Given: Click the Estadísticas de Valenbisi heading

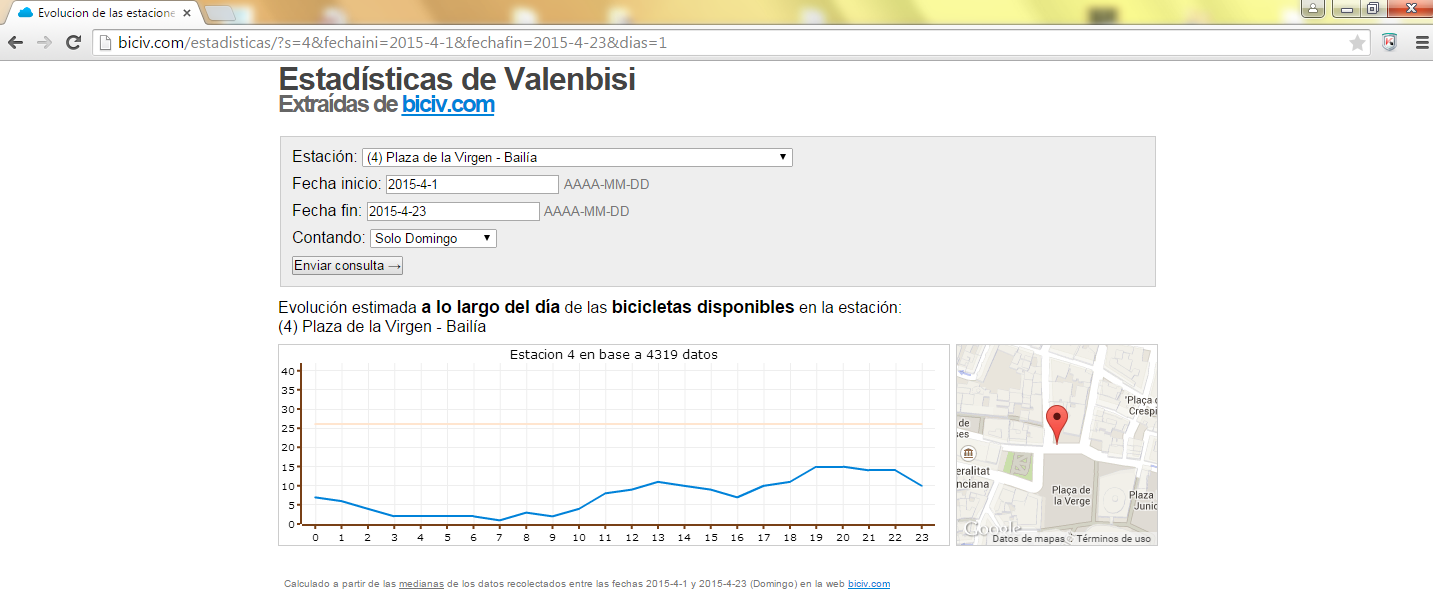Looking at the screenshot, I should [x=457, y=79].
